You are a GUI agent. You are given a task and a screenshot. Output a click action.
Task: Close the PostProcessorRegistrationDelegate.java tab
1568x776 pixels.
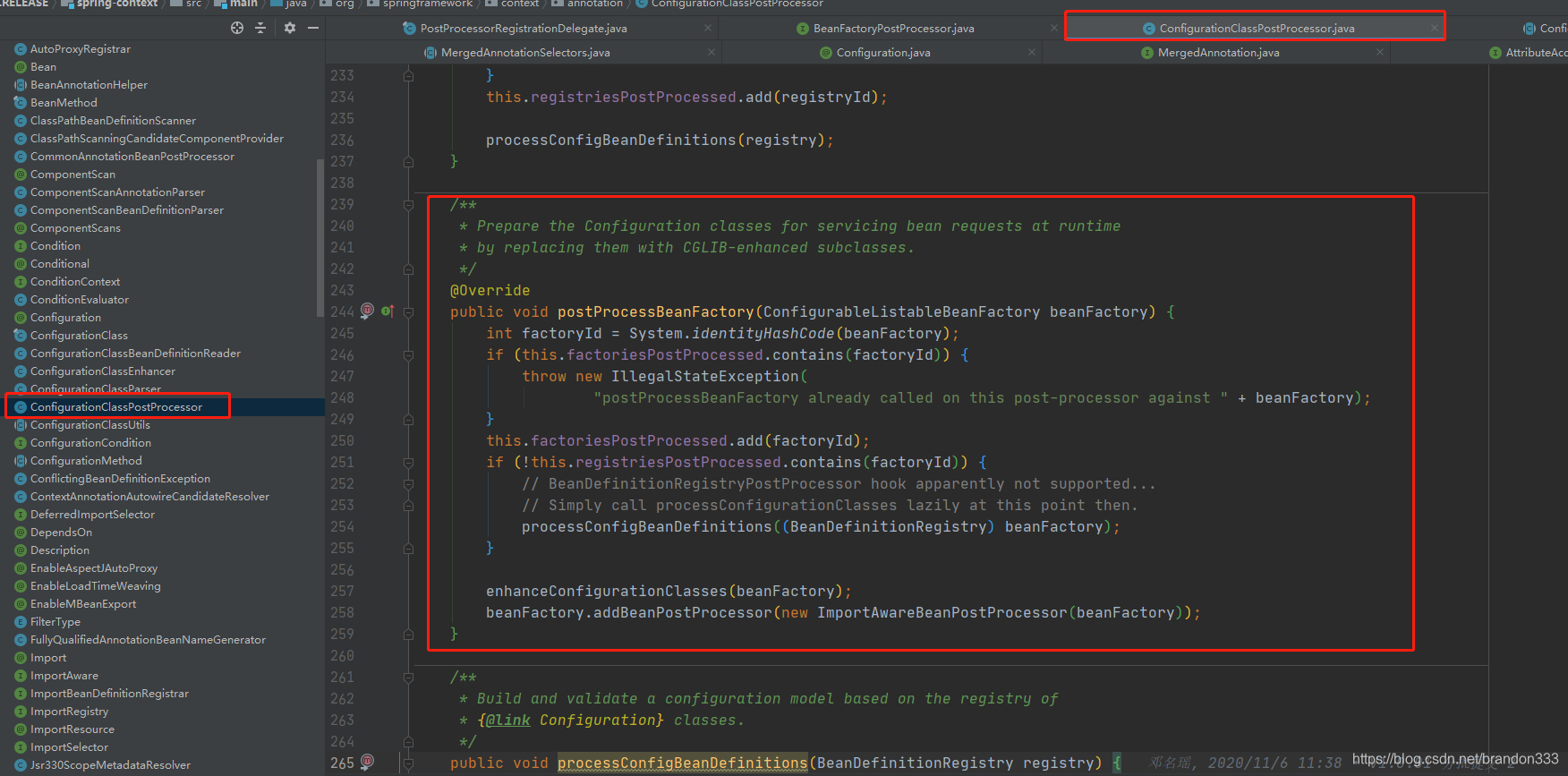[708, 29]
